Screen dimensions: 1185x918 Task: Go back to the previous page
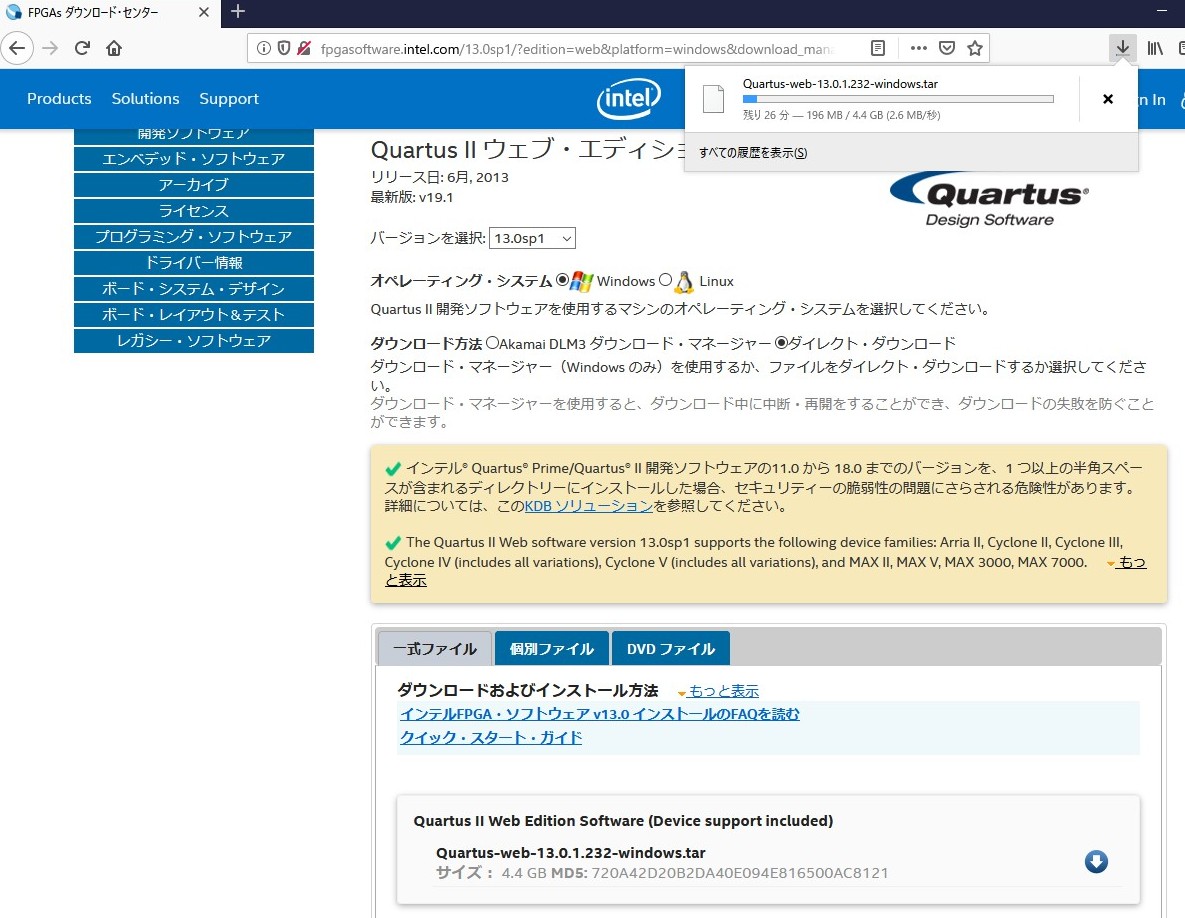(x=17, y=48)
